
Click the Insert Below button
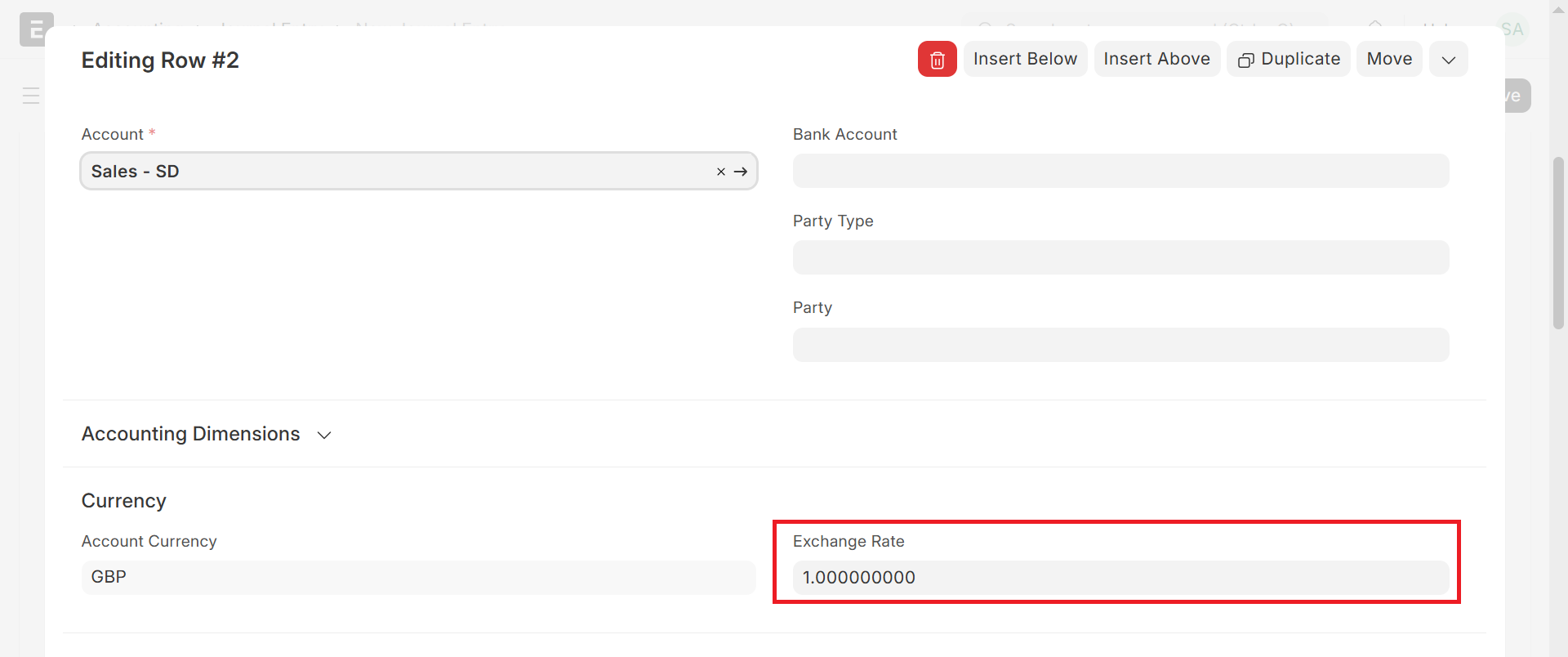point(1025,60)
